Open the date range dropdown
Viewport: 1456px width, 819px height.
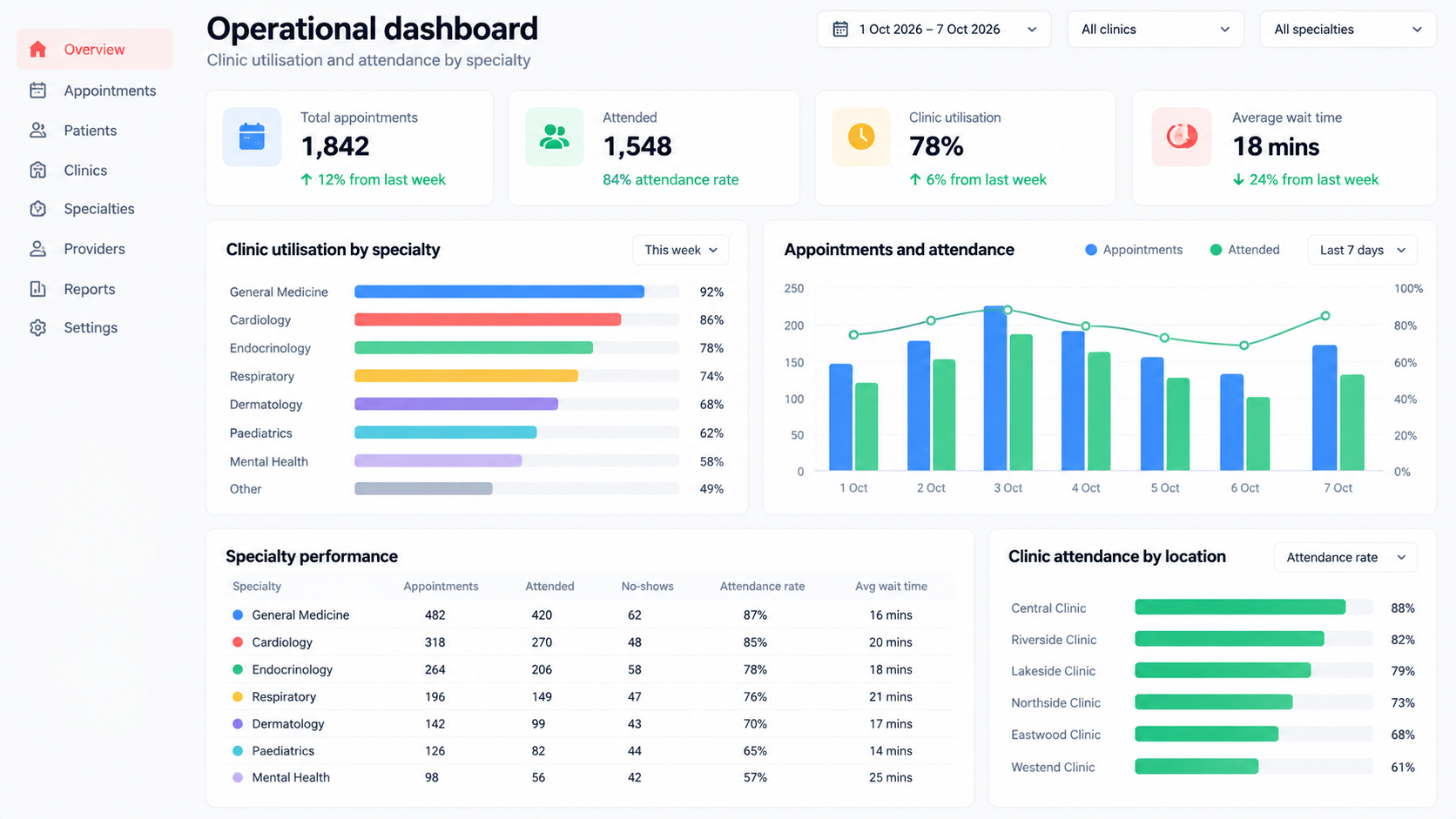[934, 30]
